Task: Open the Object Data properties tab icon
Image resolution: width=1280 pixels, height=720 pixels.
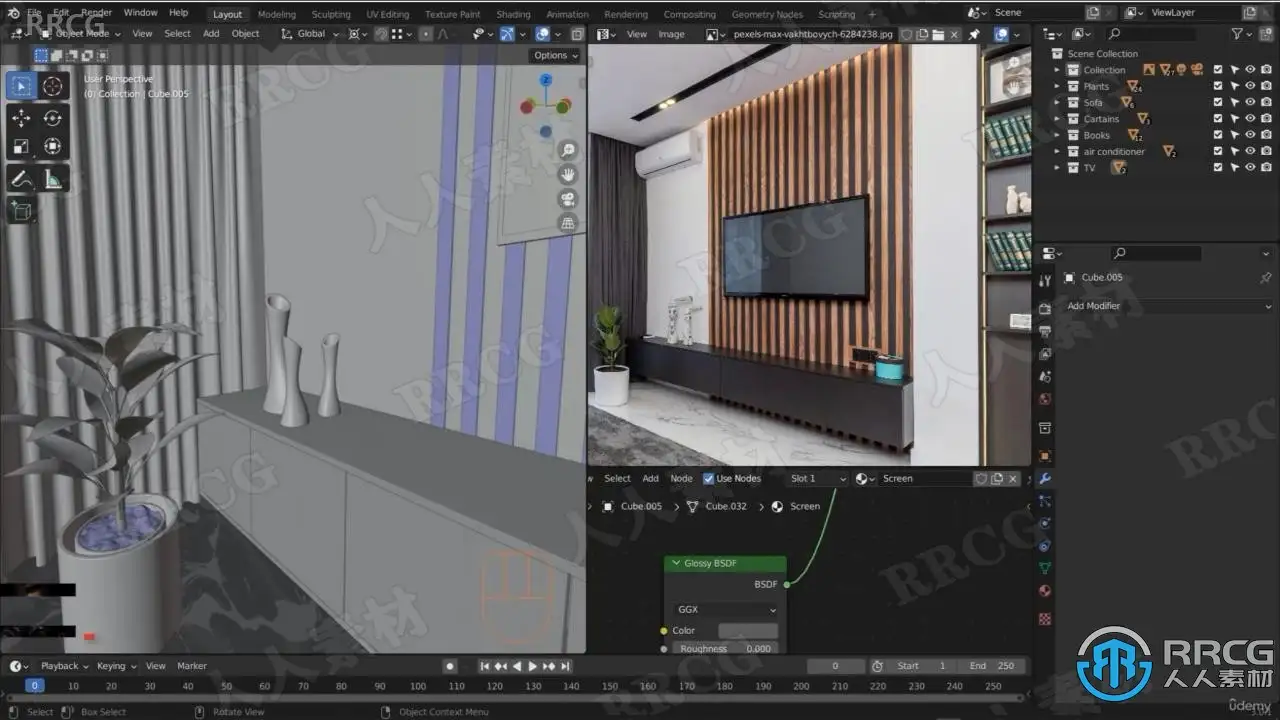Action: tap(1045, 568)
